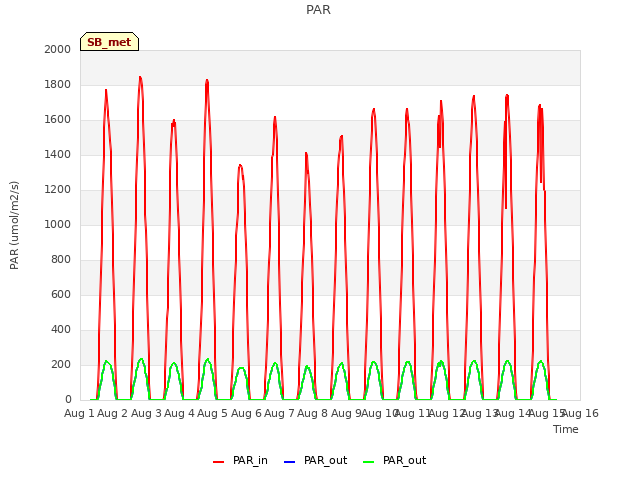The width and height of the screenshot is (640, 480).
Task: Click the green PAR_out legend swatch
Action: [369, 462]
